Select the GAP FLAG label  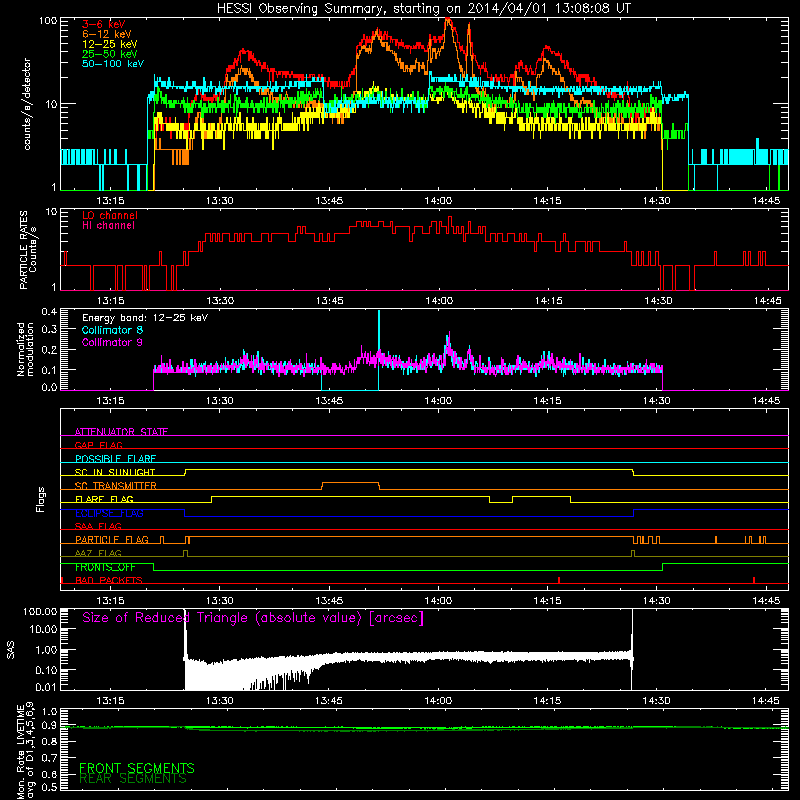click(x=98, y=445)
